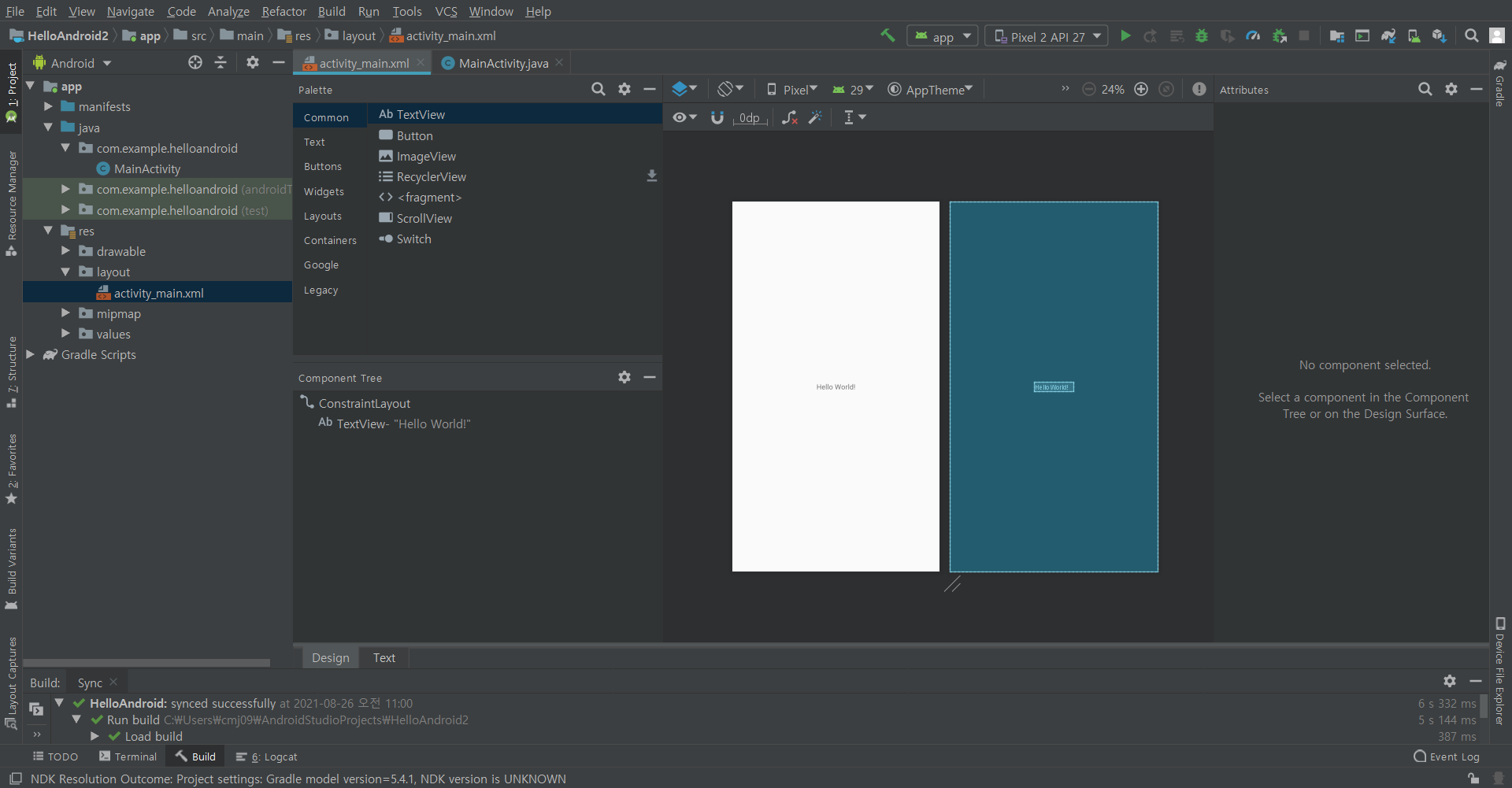Image resolution: width=1512 pixels, height=788 pixels.
Task: Open the VCS menu
Action: 446,11
